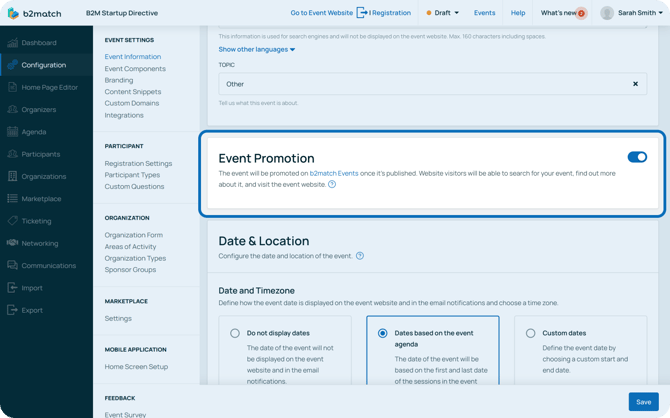Viewport: 670px width, 418px height.
Task: Open Registration Settings
Action: coord(138,163)
